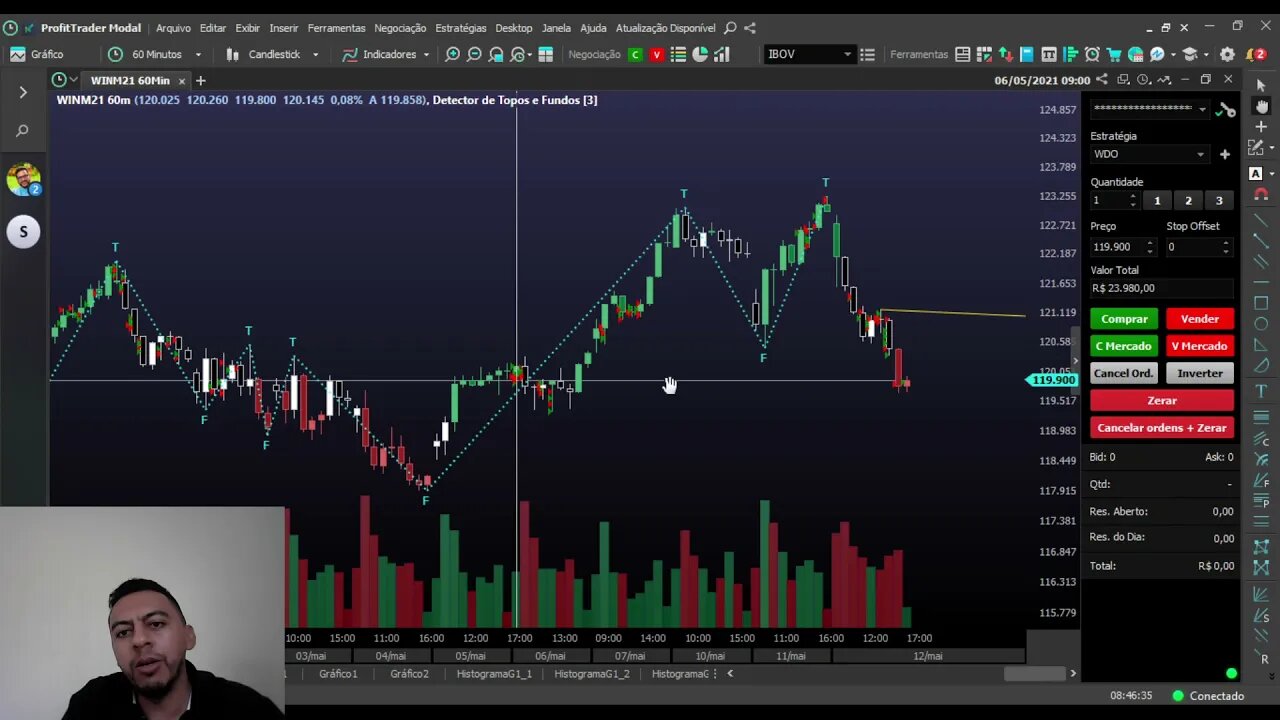Click the share icon in chart header
This screenshot has width=1280, height=720.
coord(1102,80)
